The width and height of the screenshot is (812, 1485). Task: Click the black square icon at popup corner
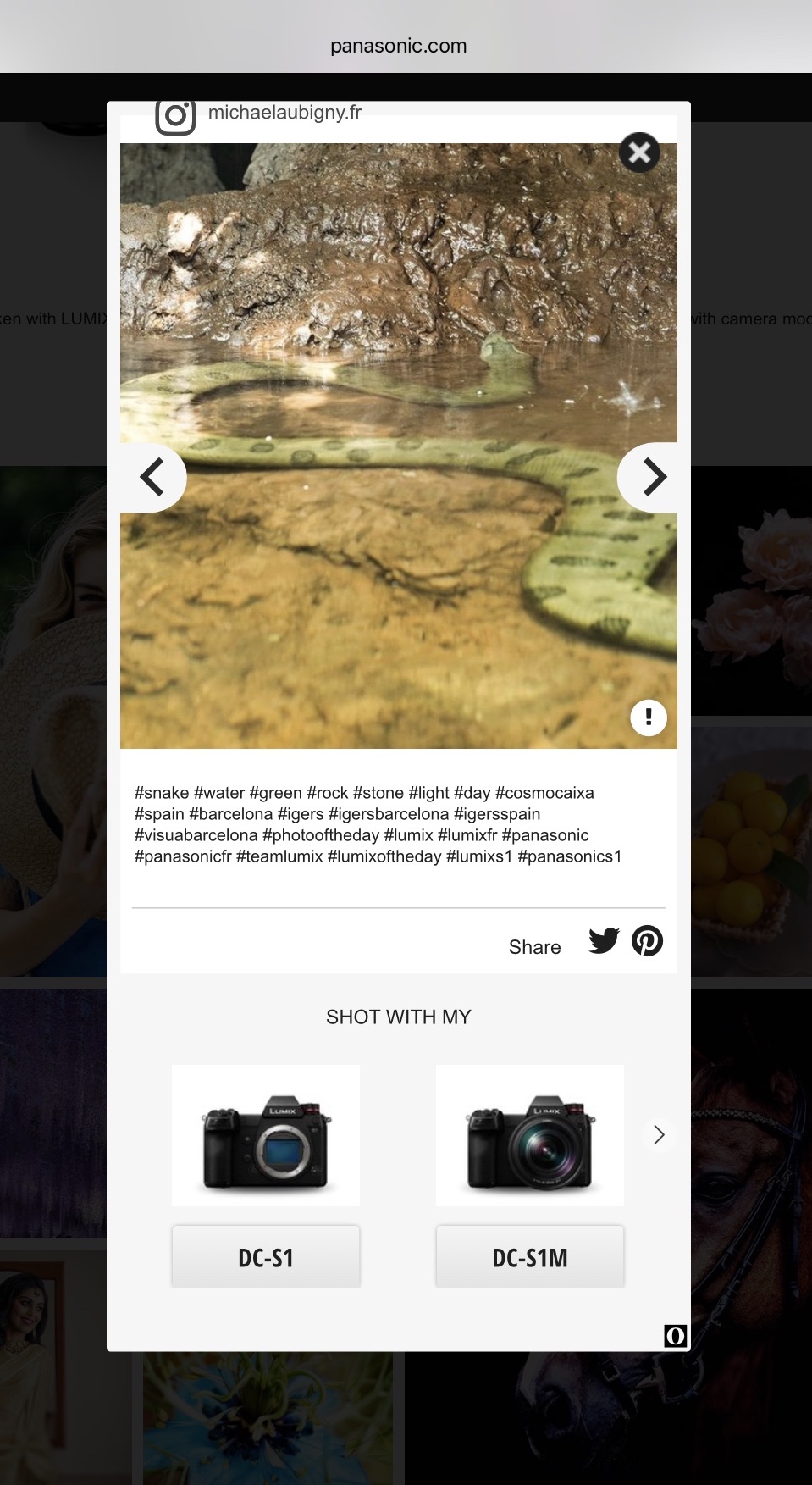click(x=675, y=1336)
